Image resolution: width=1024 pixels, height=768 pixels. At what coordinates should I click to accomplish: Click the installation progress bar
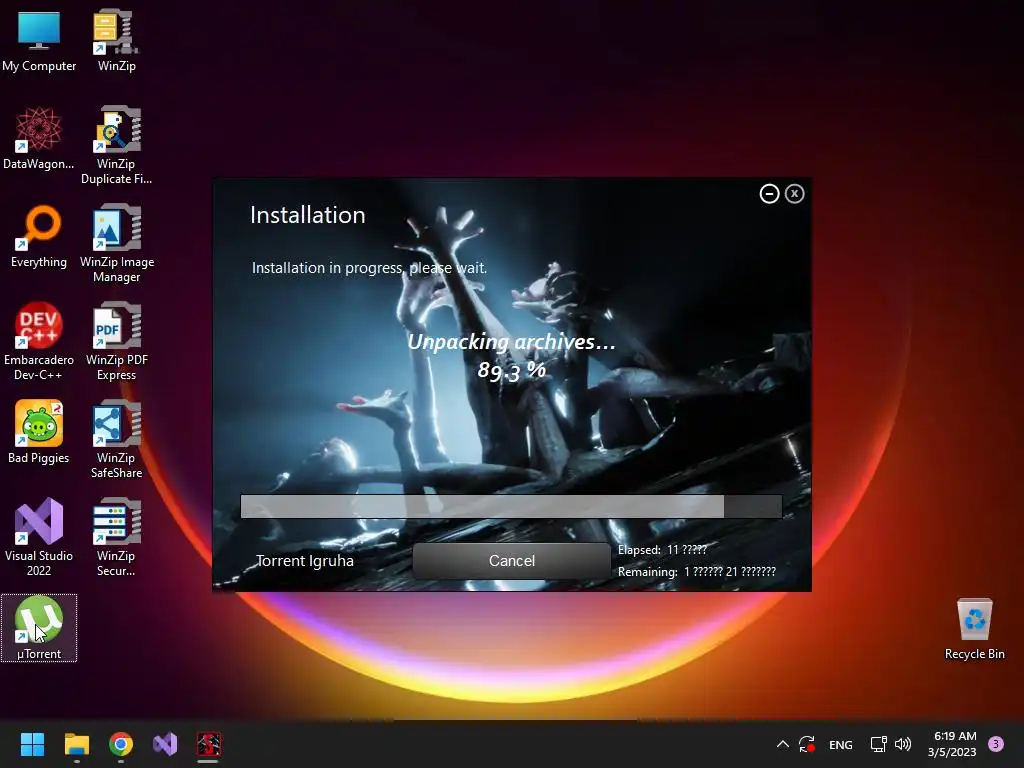tap(511, 506)
